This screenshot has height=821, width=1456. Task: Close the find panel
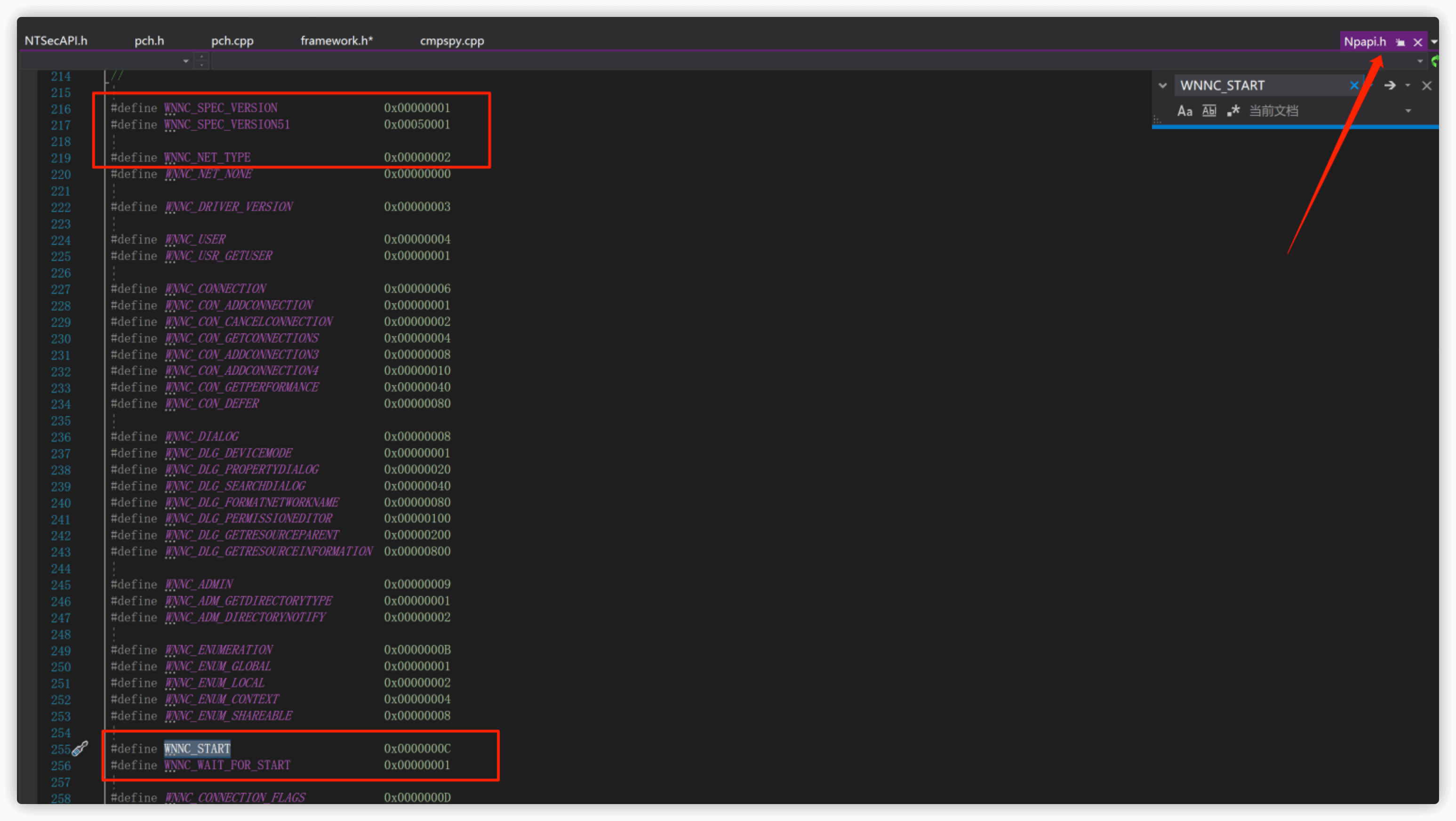pyautogui.click(x=1427, y=85)
